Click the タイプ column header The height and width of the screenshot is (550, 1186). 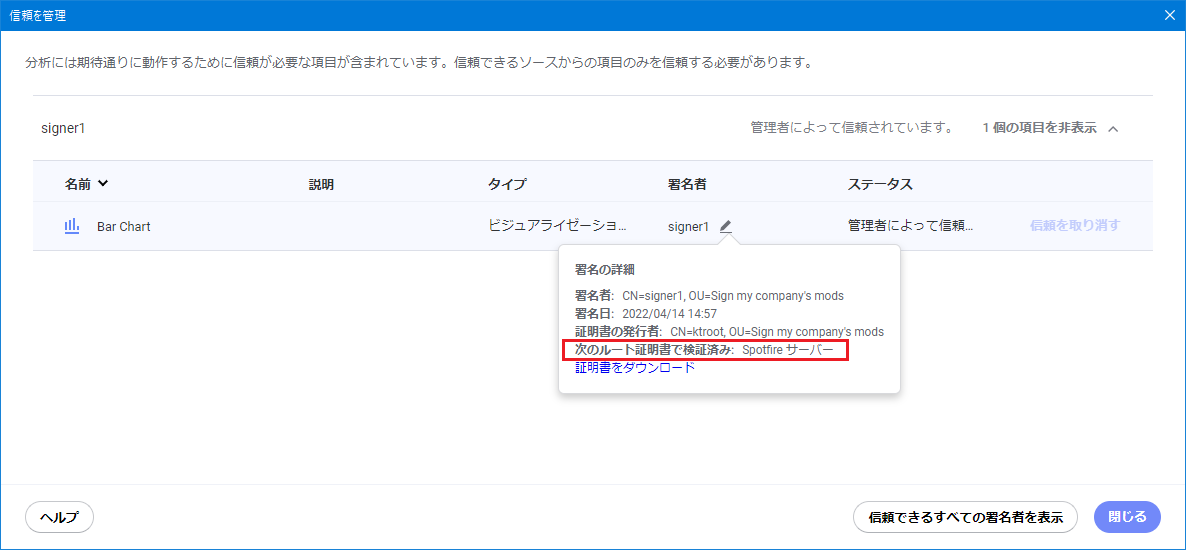pos(507,184)
